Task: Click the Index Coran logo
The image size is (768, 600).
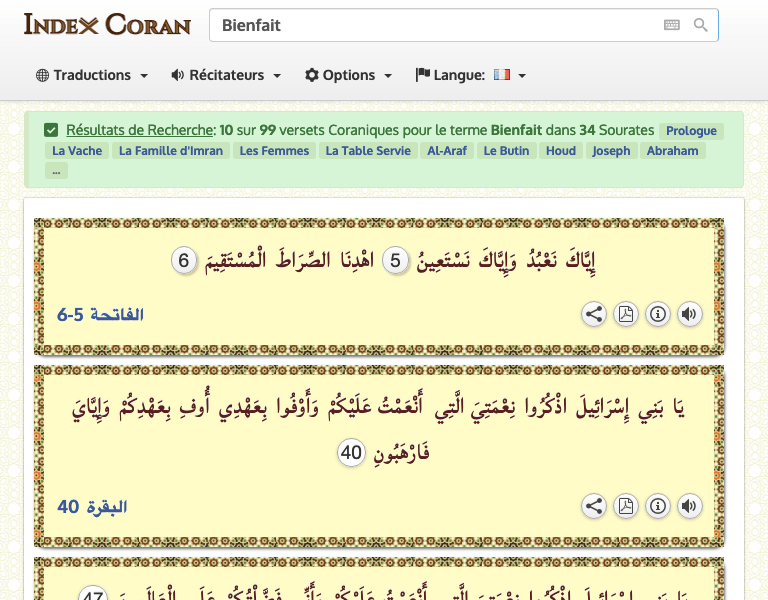Action: [107, 24]
